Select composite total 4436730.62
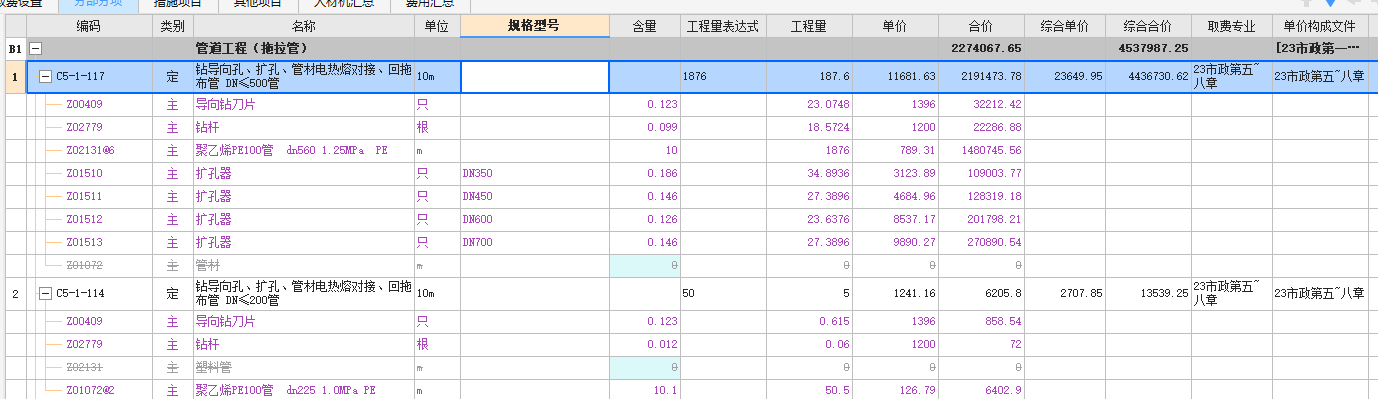This screenshot has height=399, width=1378. 1149,76
